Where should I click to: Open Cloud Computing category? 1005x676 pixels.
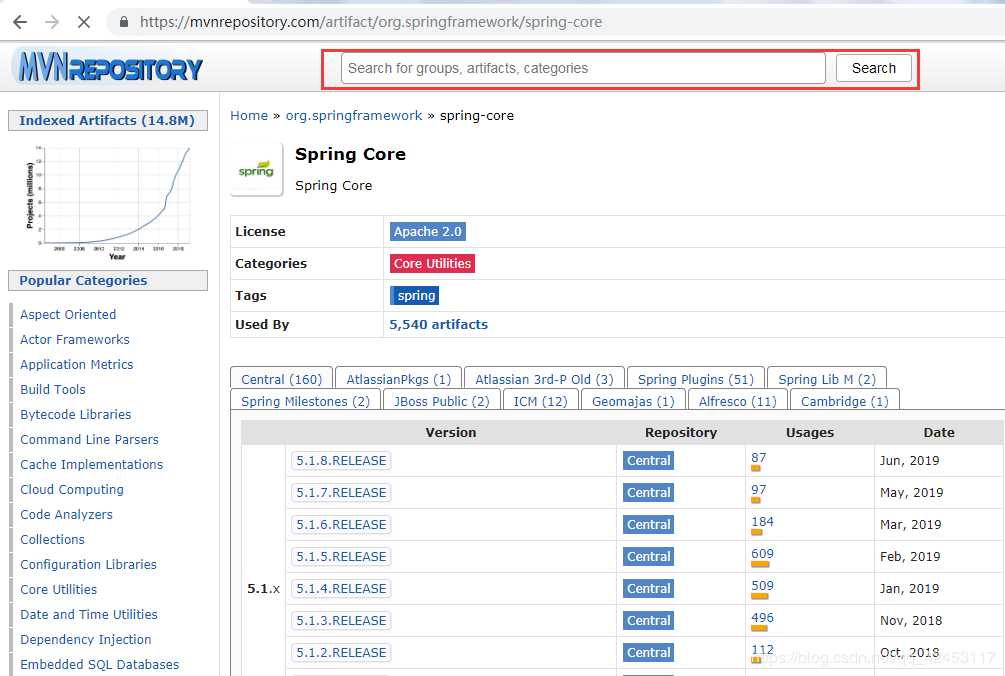(72, 490)
